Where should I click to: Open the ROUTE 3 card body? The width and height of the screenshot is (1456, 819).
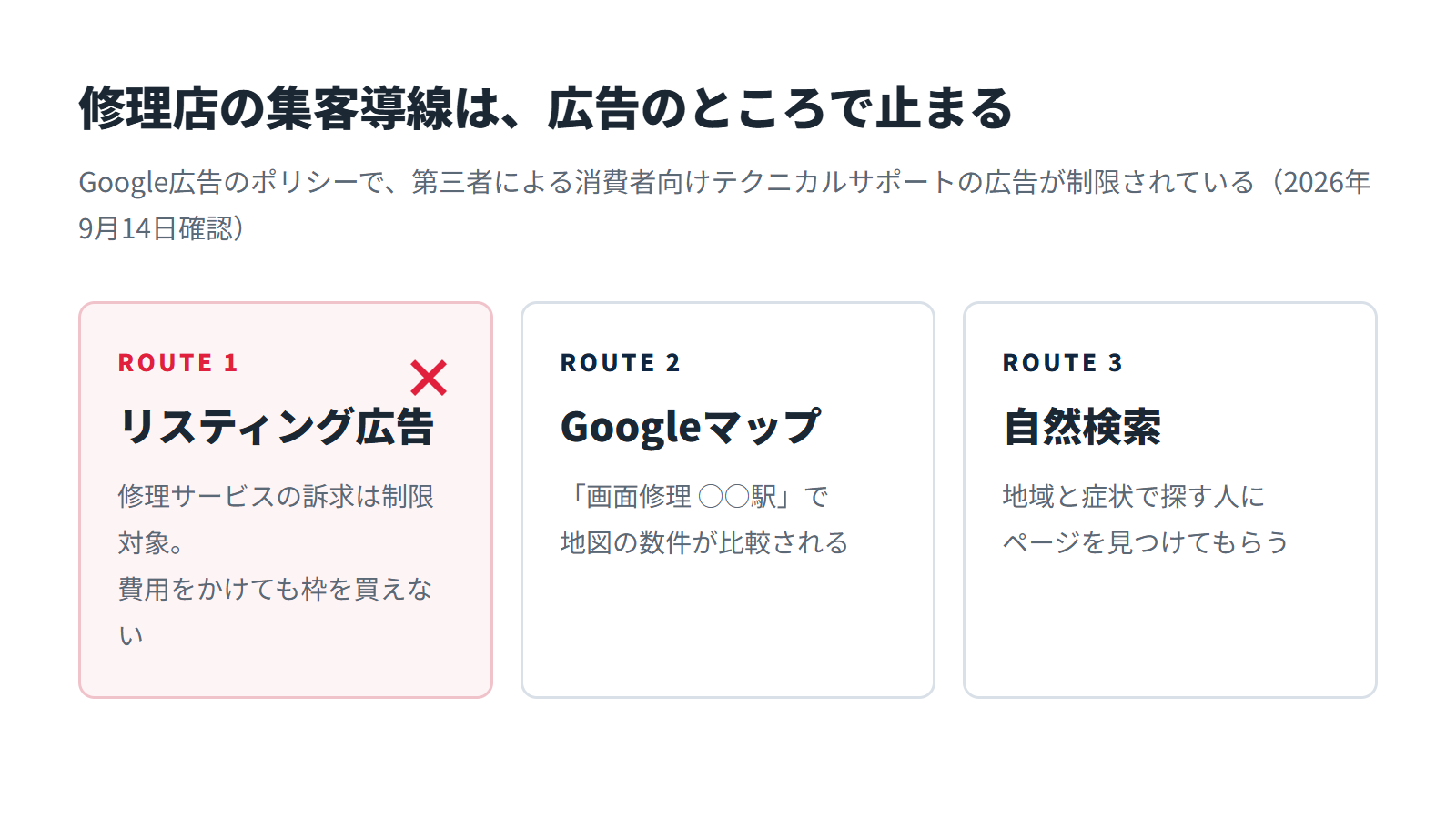point(1170,500)
